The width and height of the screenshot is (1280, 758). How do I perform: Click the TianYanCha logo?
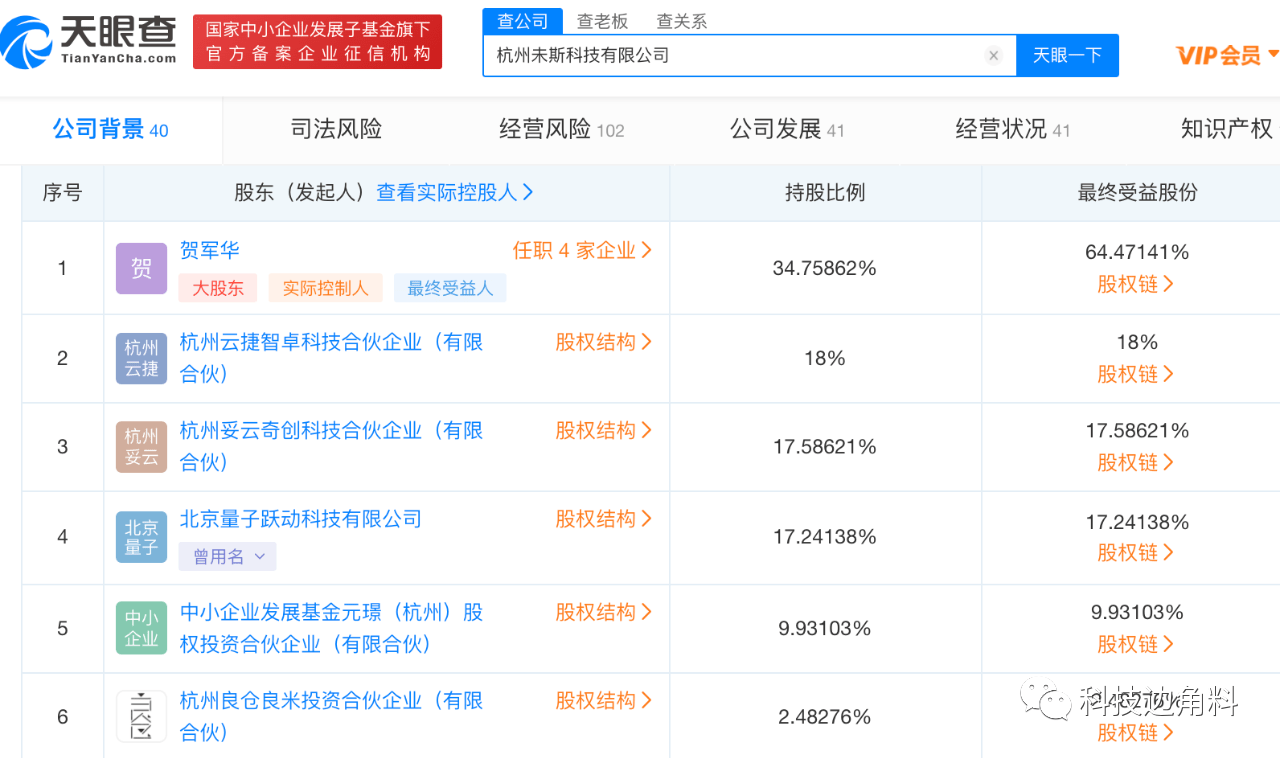click(88, 41)
